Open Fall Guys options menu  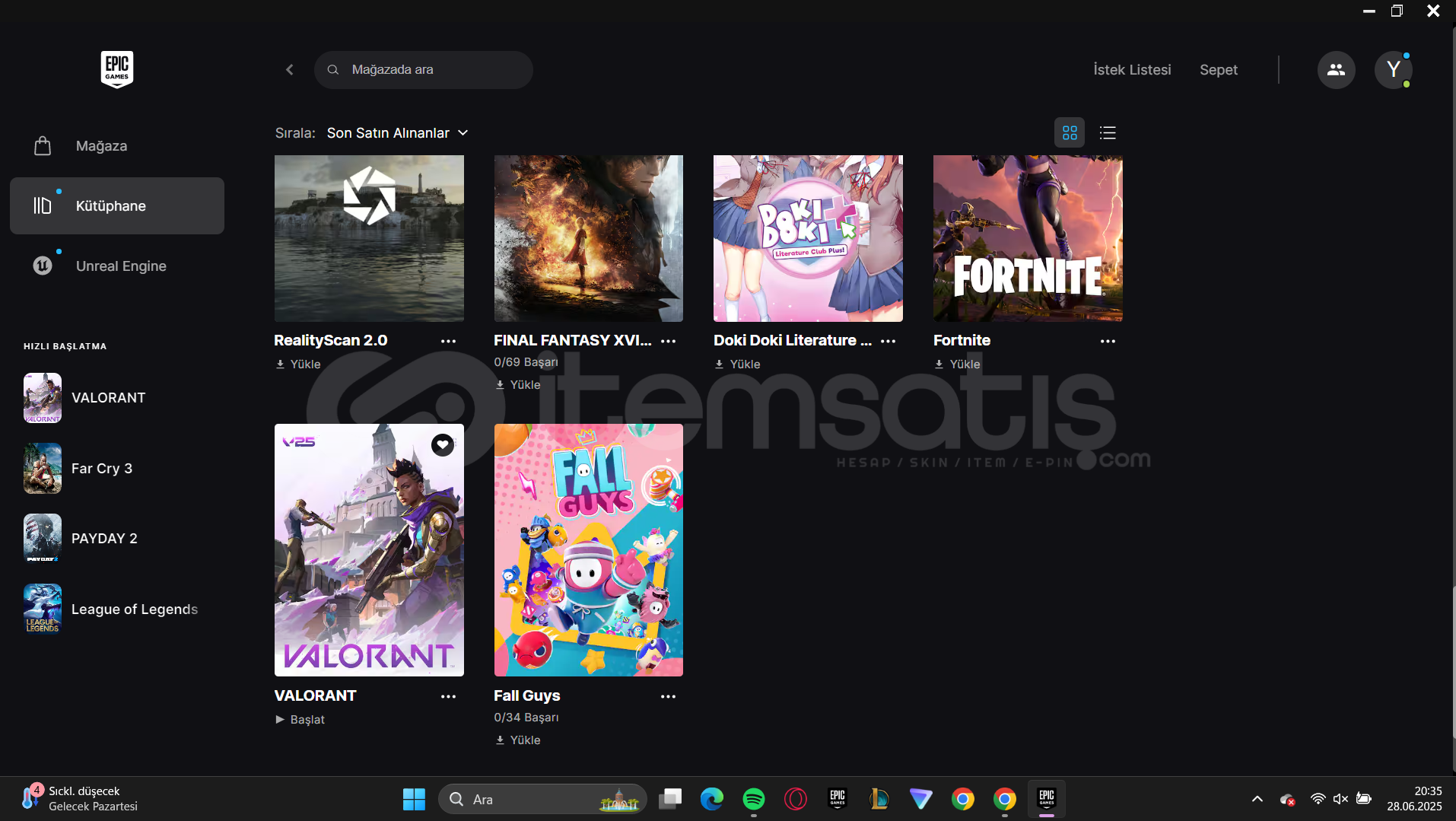(x=668, y=696)
